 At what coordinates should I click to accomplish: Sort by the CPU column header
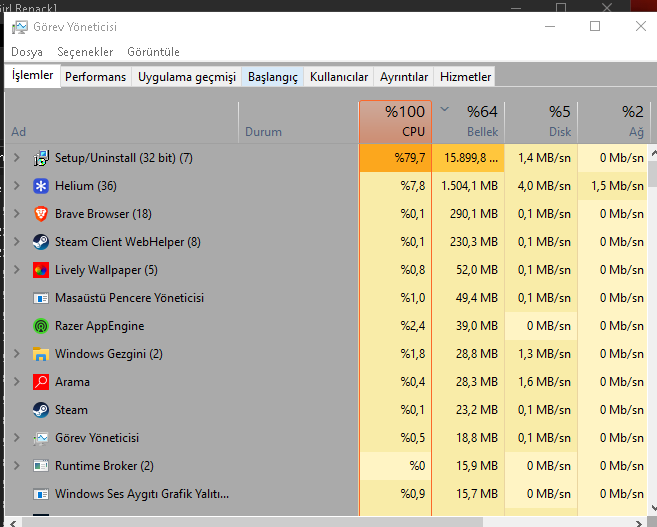(396, 122)
